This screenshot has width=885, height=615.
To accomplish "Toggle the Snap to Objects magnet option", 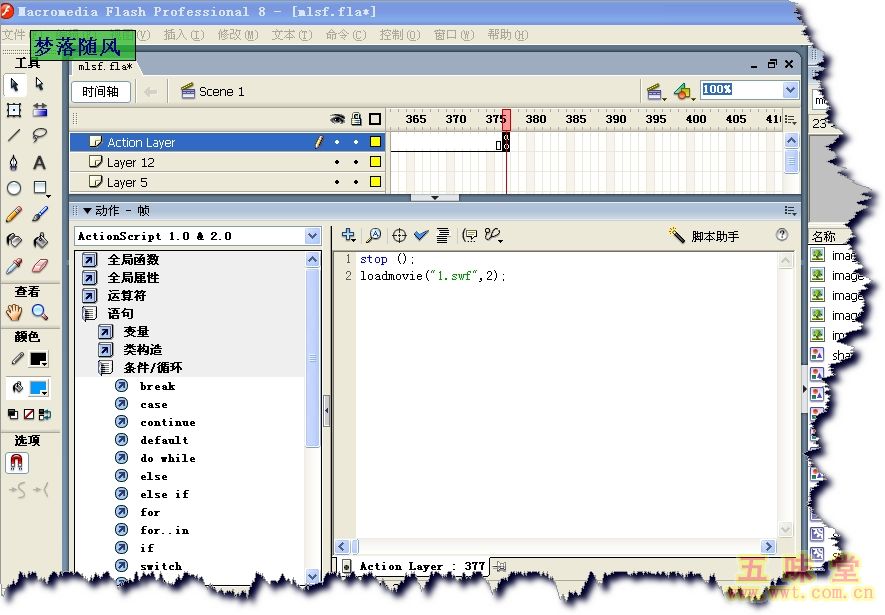I will click(x=17, y=463).
